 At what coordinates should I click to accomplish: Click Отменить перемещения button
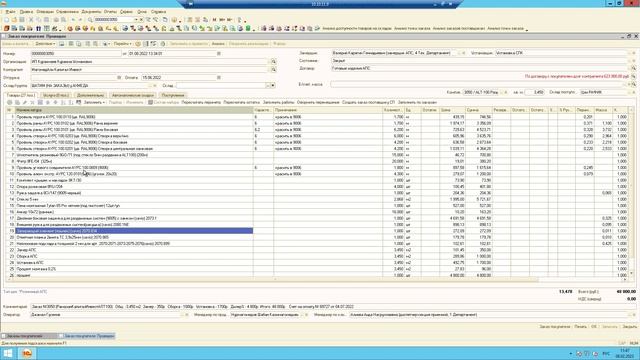pyautogui.click(x=318, y=102)
